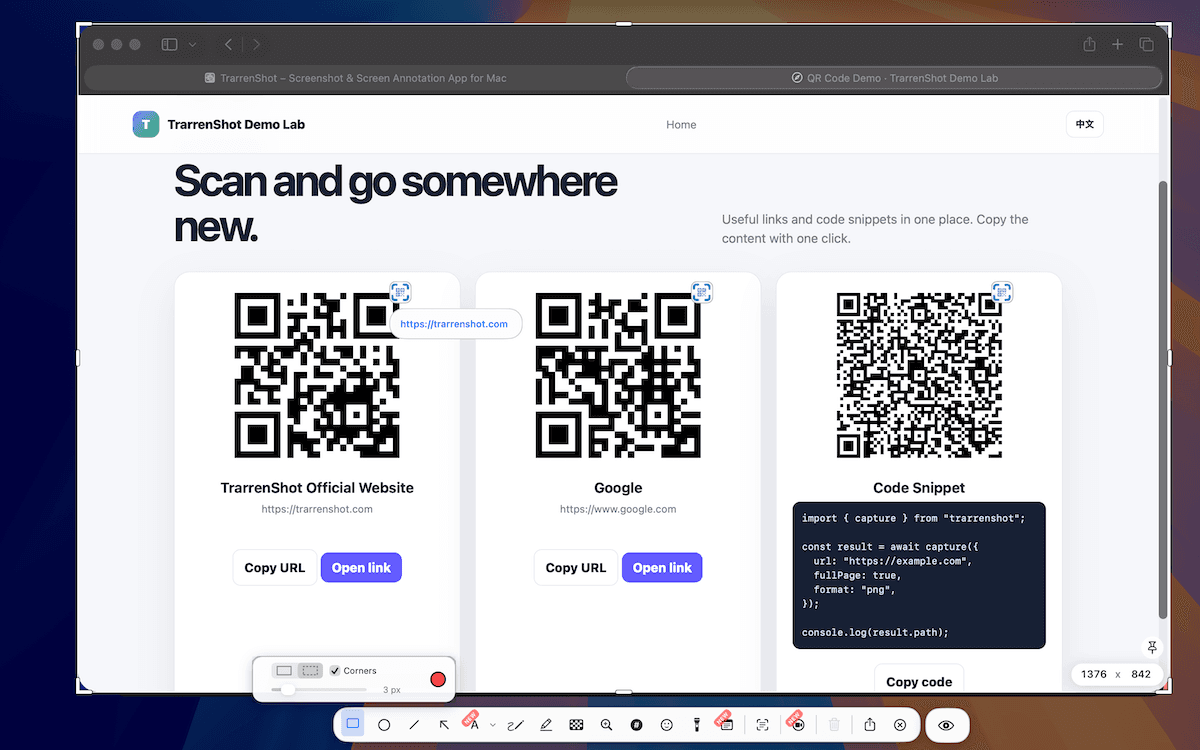
Task: Click the code snippet text block
Action: tap(919, 575)
